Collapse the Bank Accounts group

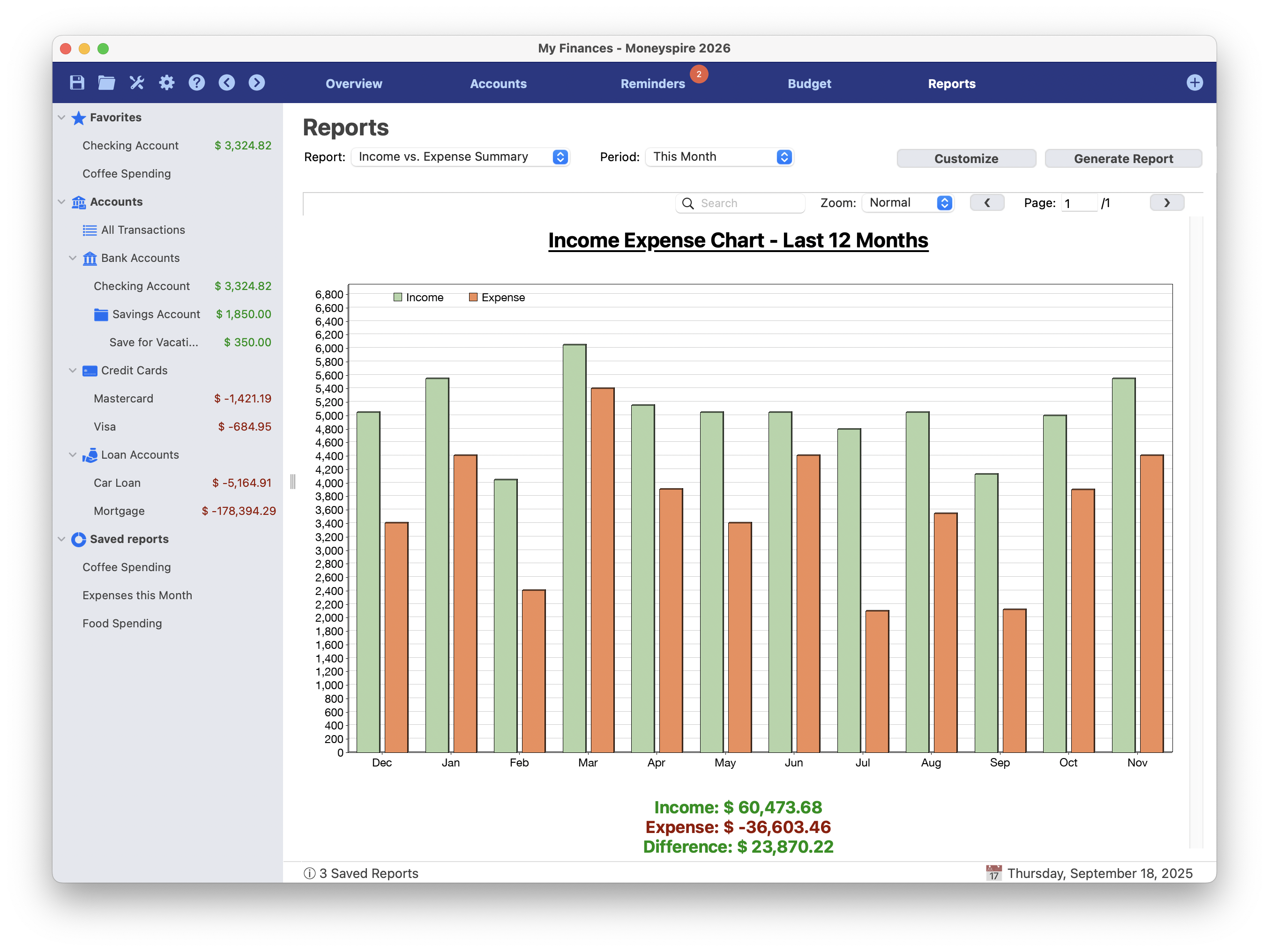pyautogui.click(x=73, y=258)
